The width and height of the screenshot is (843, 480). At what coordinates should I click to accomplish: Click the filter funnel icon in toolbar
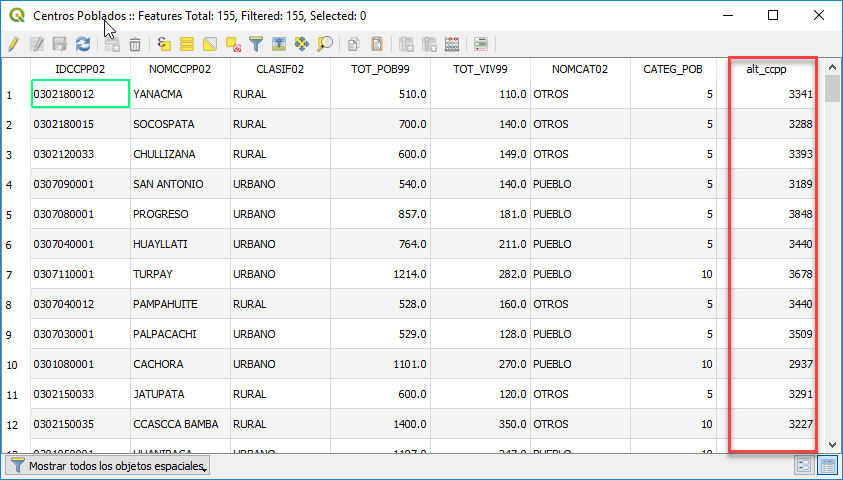(256, 44)
